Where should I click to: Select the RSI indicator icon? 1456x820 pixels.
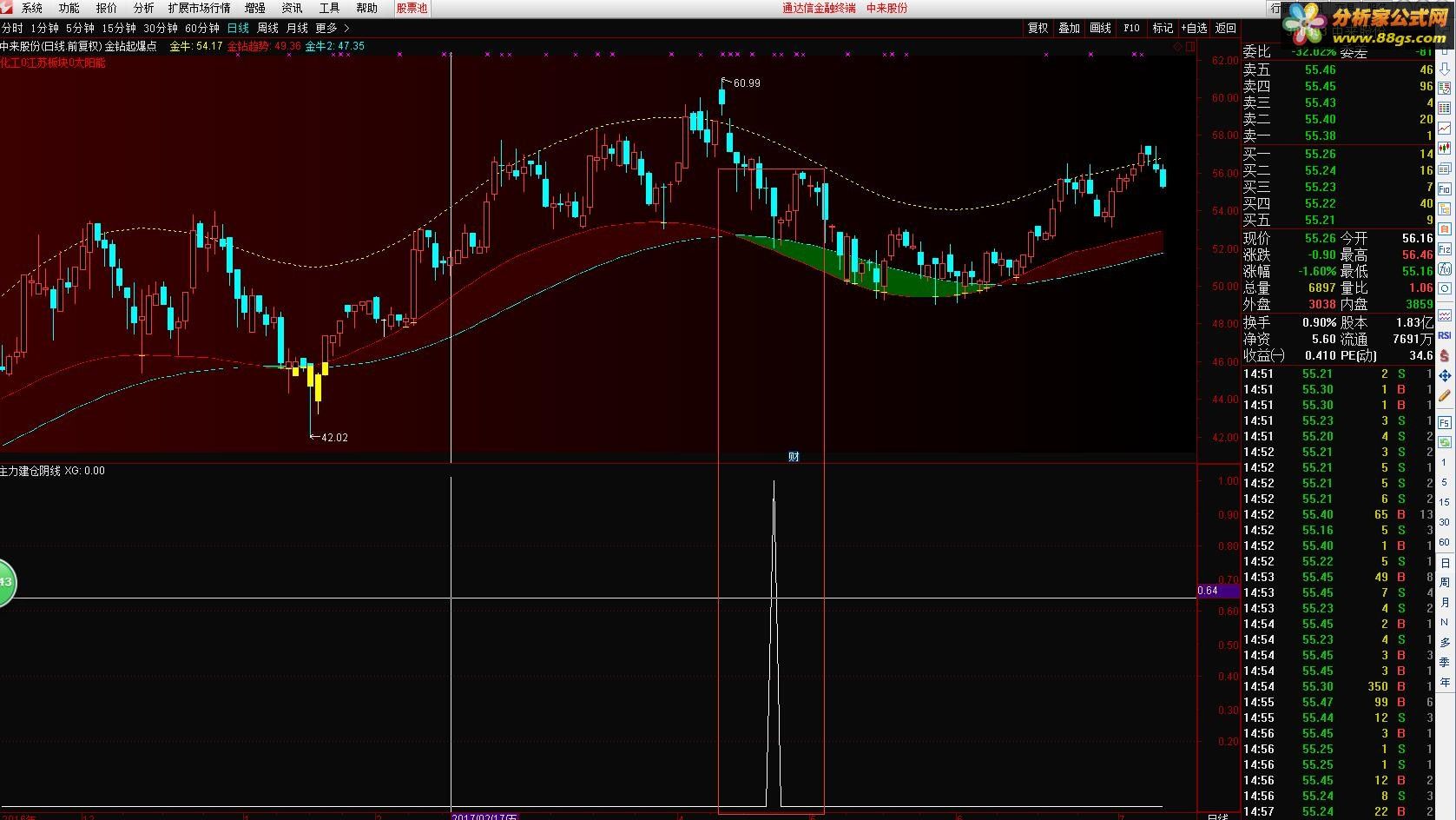click(1445, 335)
